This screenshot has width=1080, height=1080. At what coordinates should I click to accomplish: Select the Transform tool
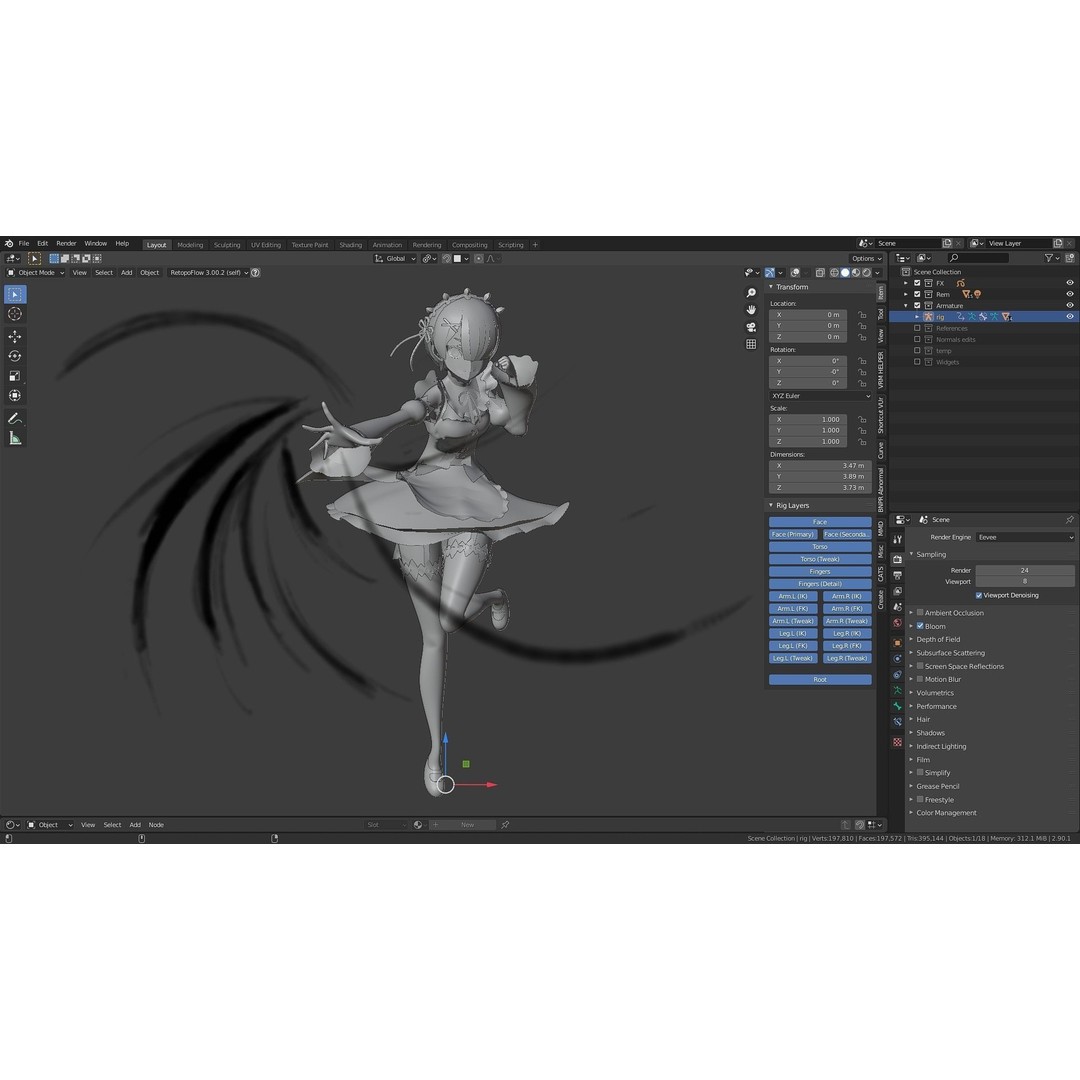click(15, 395)
